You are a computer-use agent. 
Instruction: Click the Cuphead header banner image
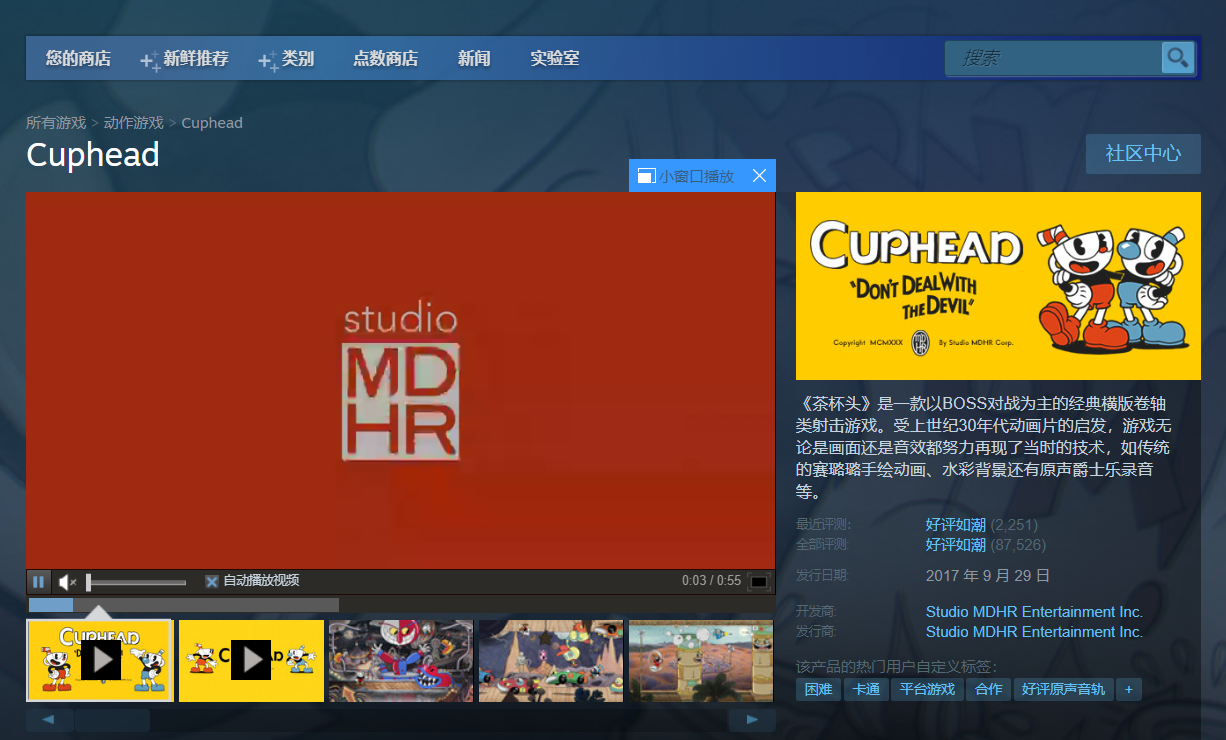pyautogui.click(x=998, y=286)
